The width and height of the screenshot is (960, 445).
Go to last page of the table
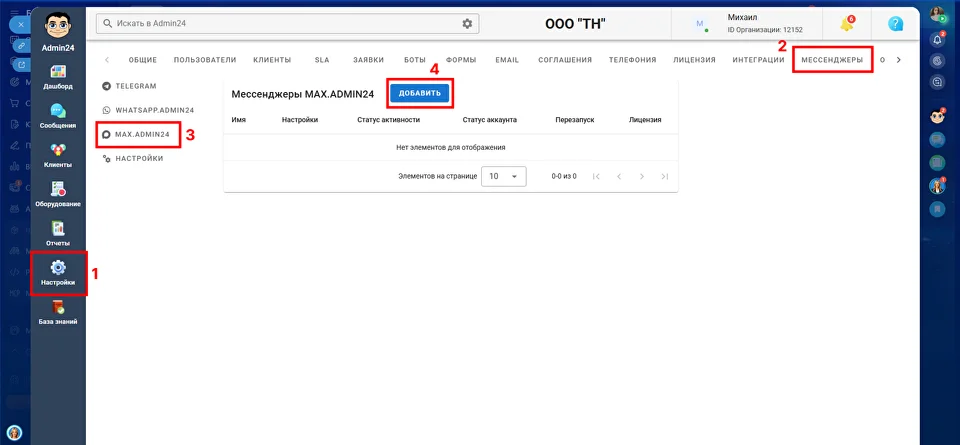(x=665, y=176)
